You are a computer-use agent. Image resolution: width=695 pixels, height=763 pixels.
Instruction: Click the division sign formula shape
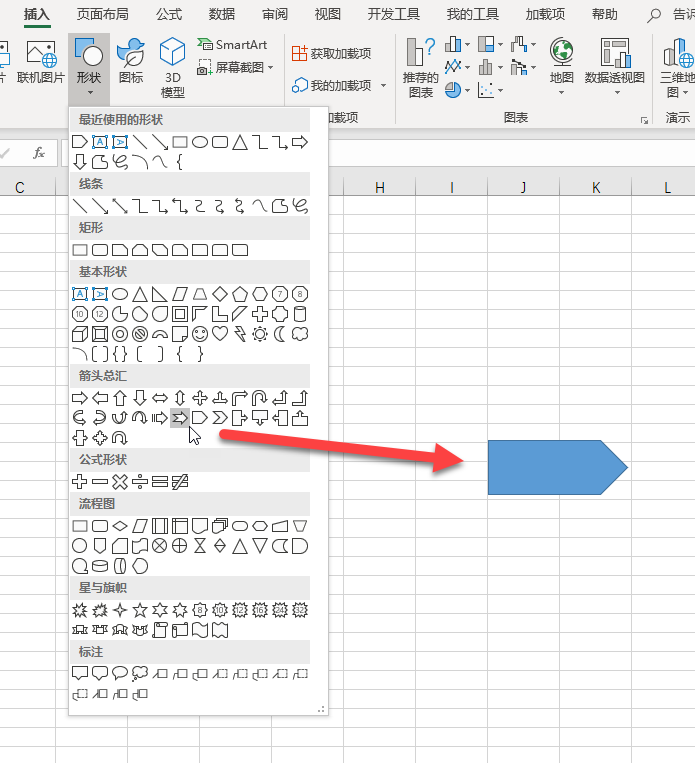140,482
